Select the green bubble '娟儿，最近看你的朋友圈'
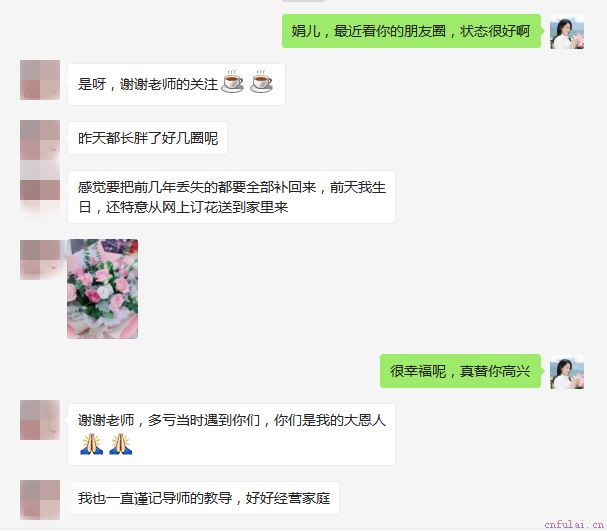The height and width of the screenshot is (531, 607). point(411,31)
